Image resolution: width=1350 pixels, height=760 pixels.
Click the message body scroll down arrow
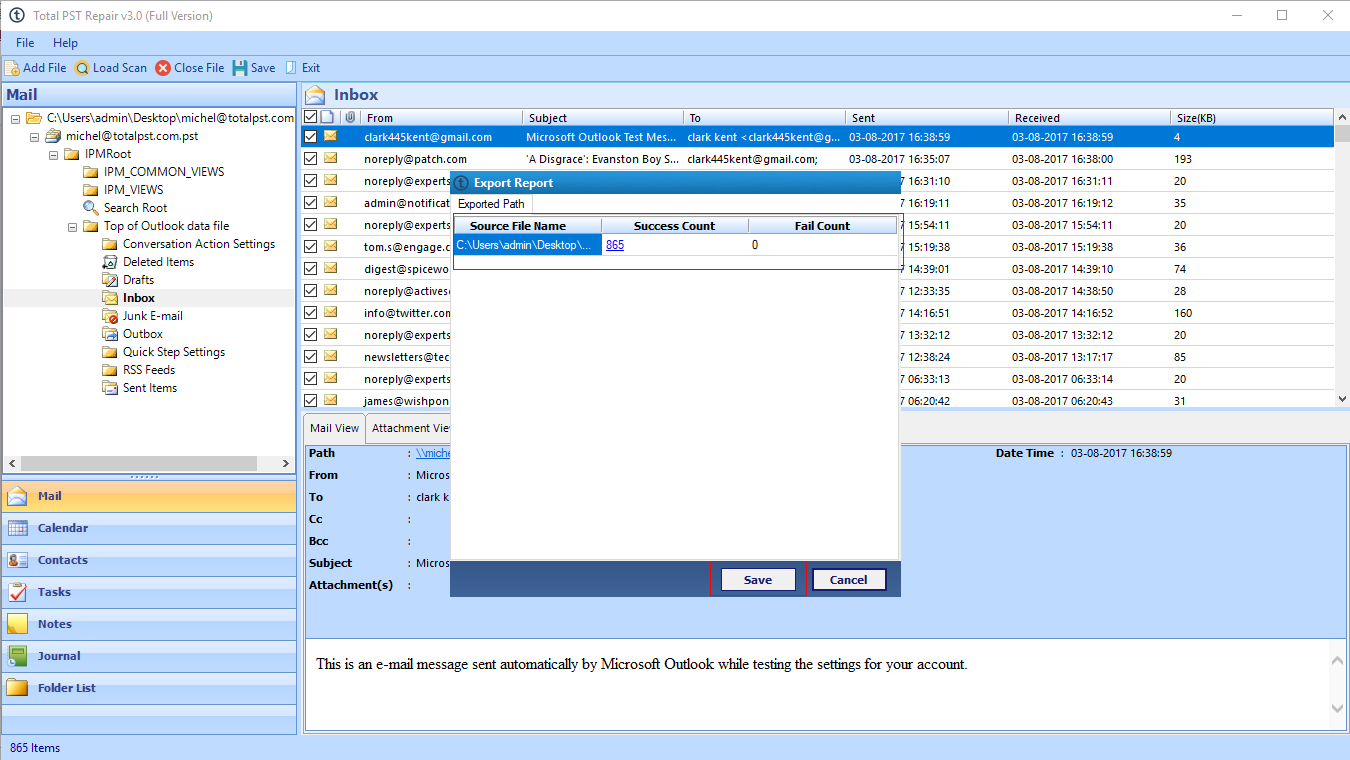click(x=1339, y=708)
